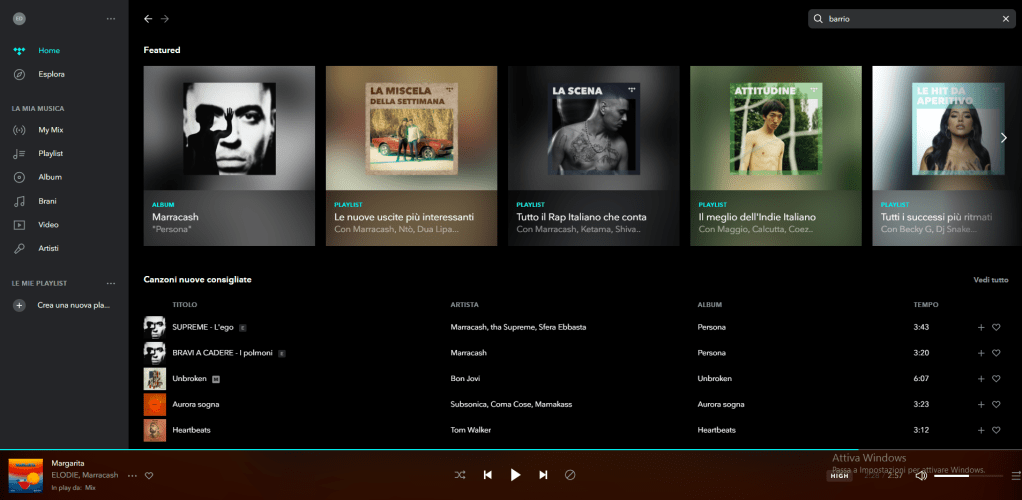Click Vedi tutto for recommended songs
The height and width of the screenshot is (500, 1022).
pos(990,280)
